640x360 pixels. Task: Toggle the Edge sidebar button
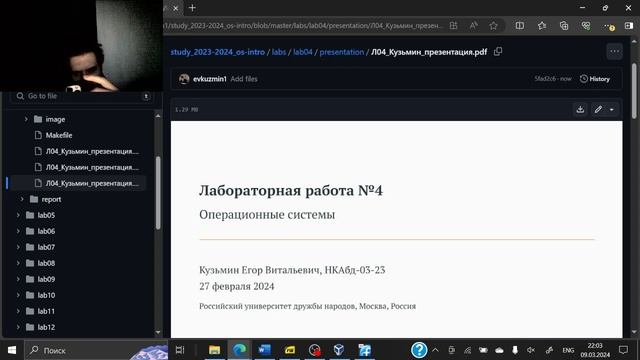pos(629,26)
